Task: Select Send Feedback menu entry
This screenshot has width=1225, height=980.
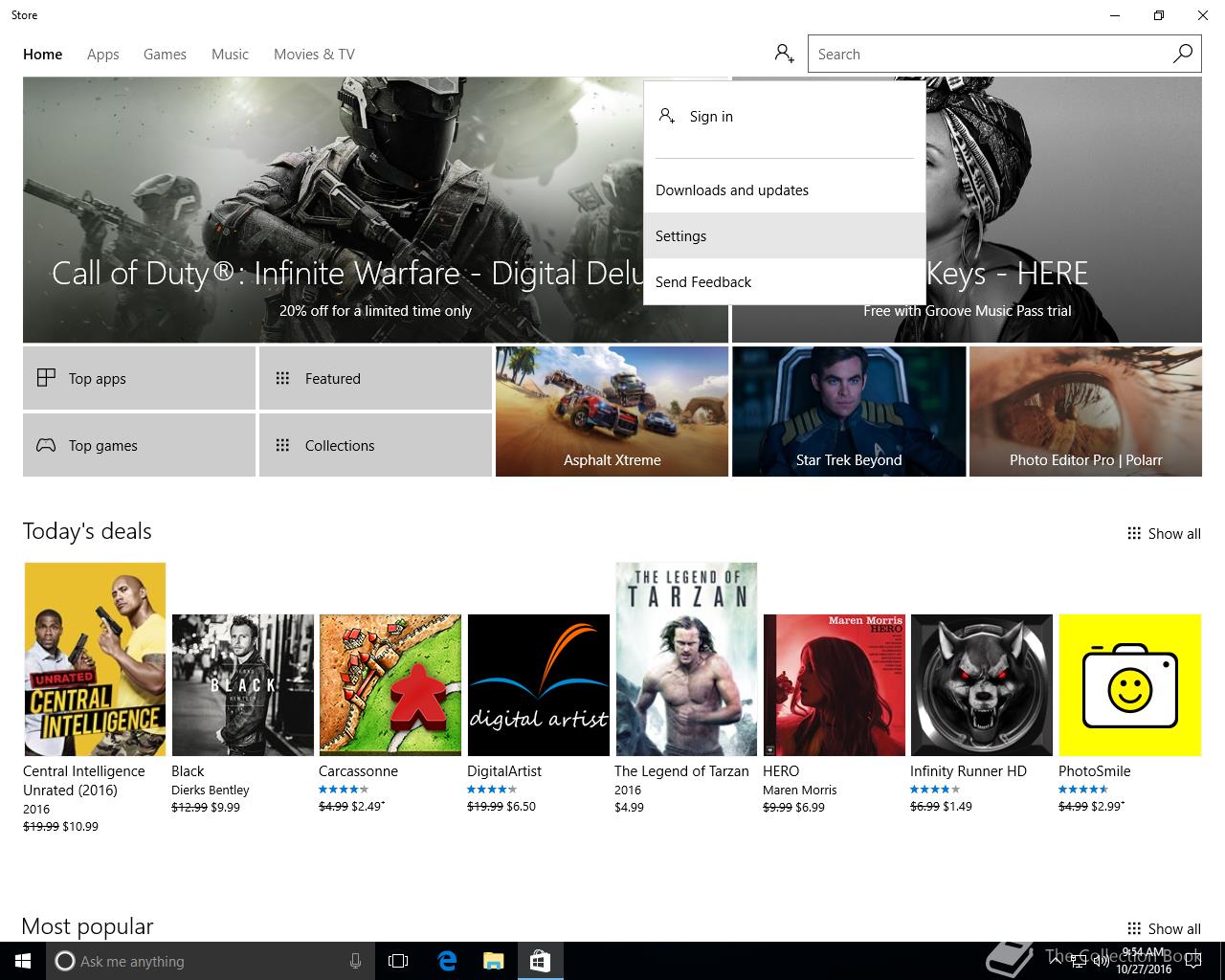Action: (785, 281)
